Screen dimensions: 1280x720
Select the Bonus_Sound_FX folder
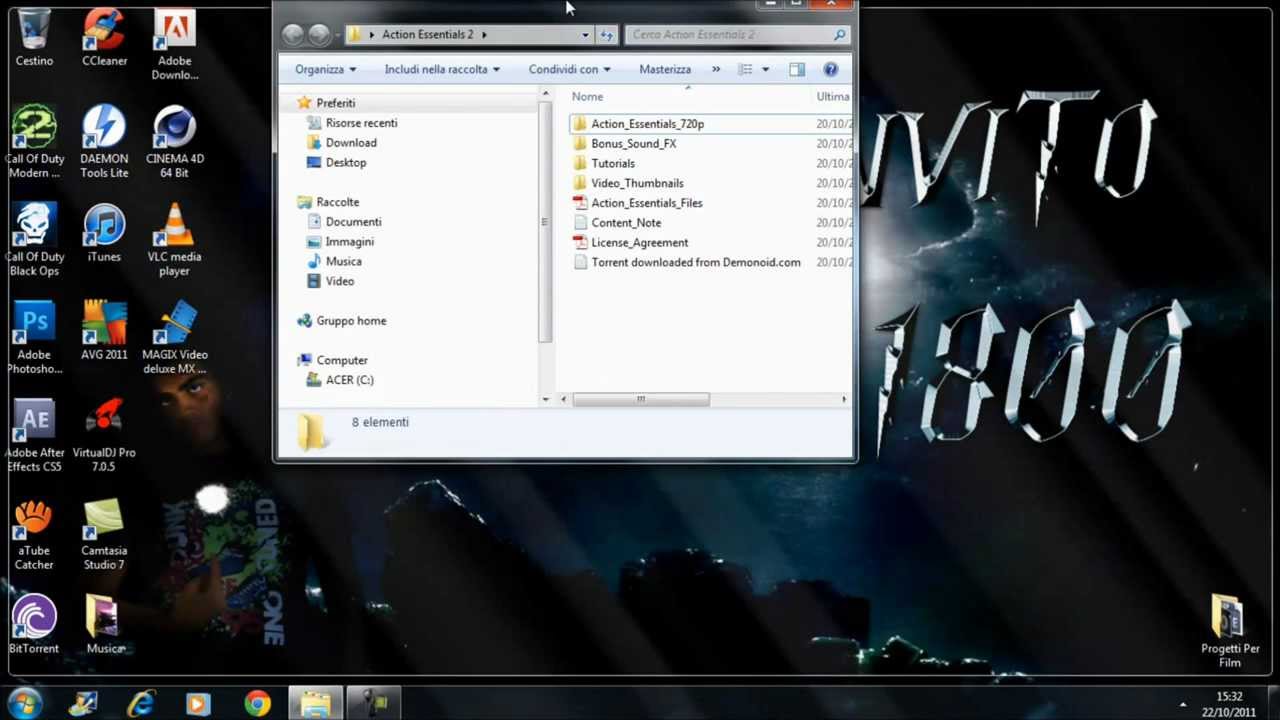(x=633, y=144)
